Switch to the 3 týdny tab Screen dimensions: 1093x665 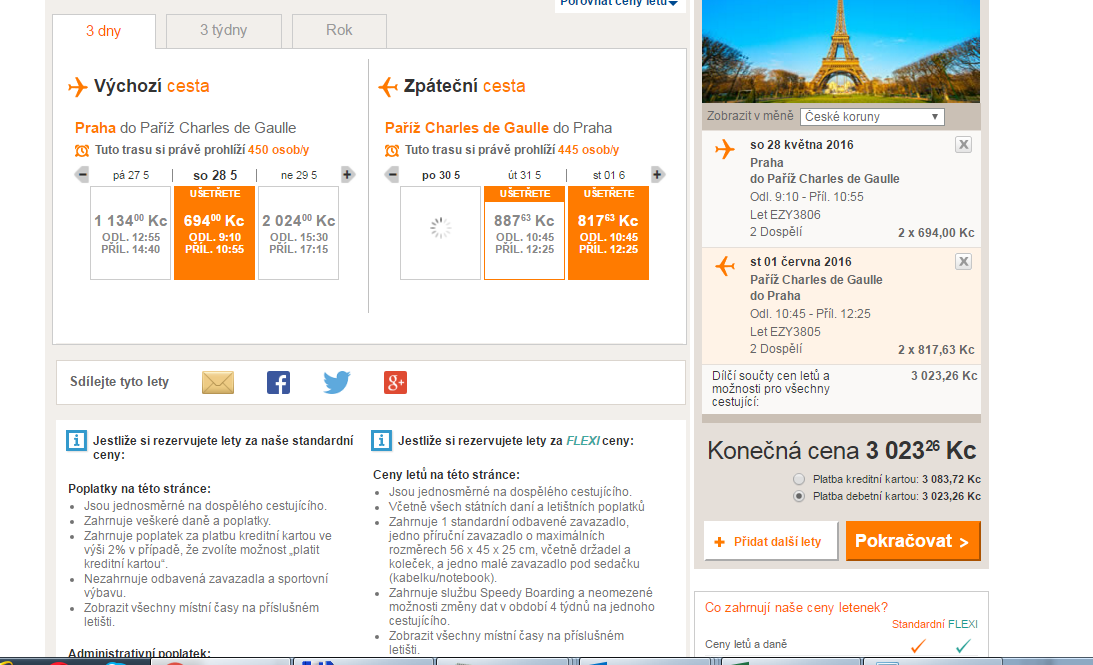click(x=223, y=31)
